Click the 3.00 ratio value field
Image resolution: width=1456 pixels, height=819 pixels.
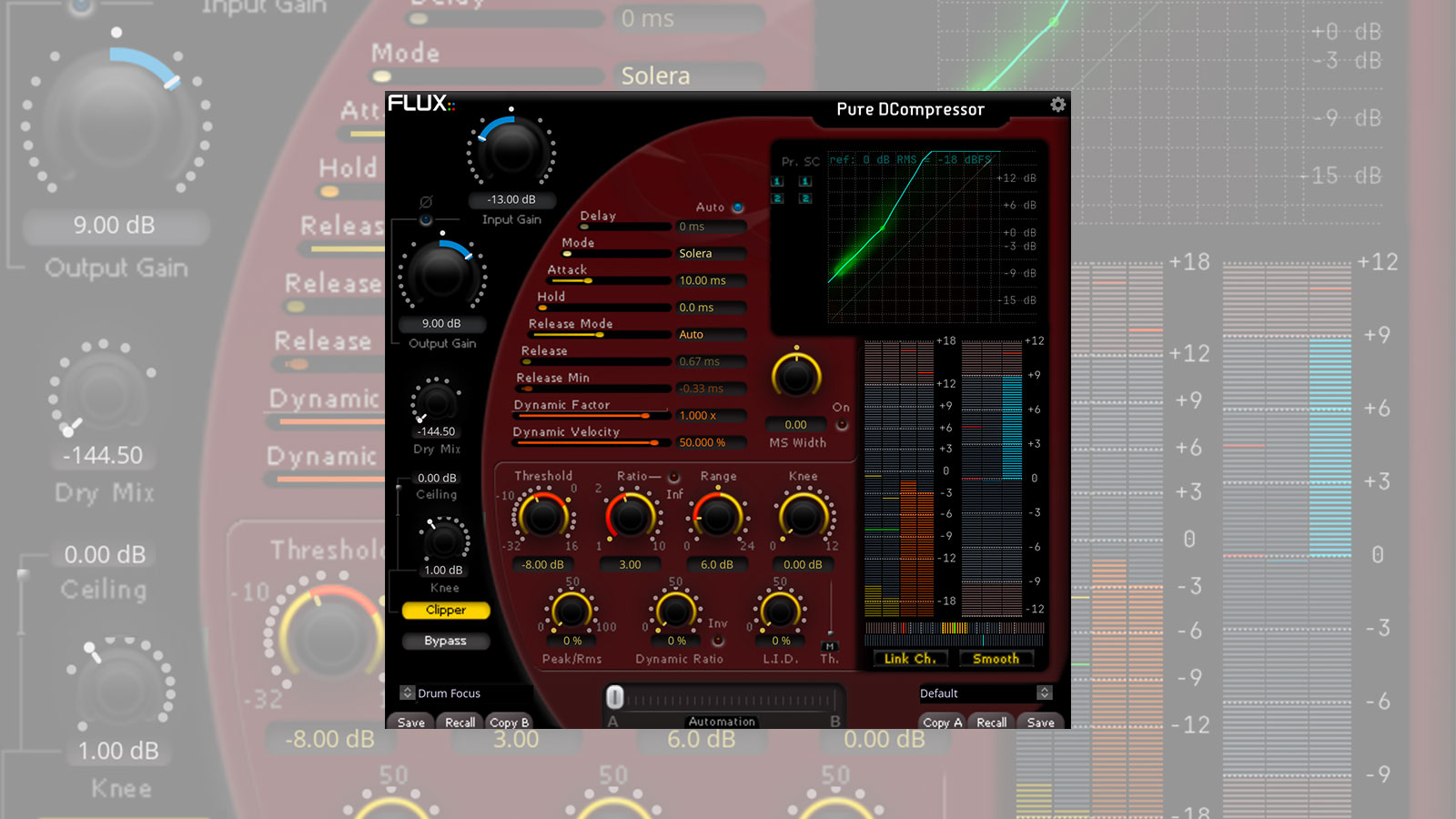pos(630,564)
